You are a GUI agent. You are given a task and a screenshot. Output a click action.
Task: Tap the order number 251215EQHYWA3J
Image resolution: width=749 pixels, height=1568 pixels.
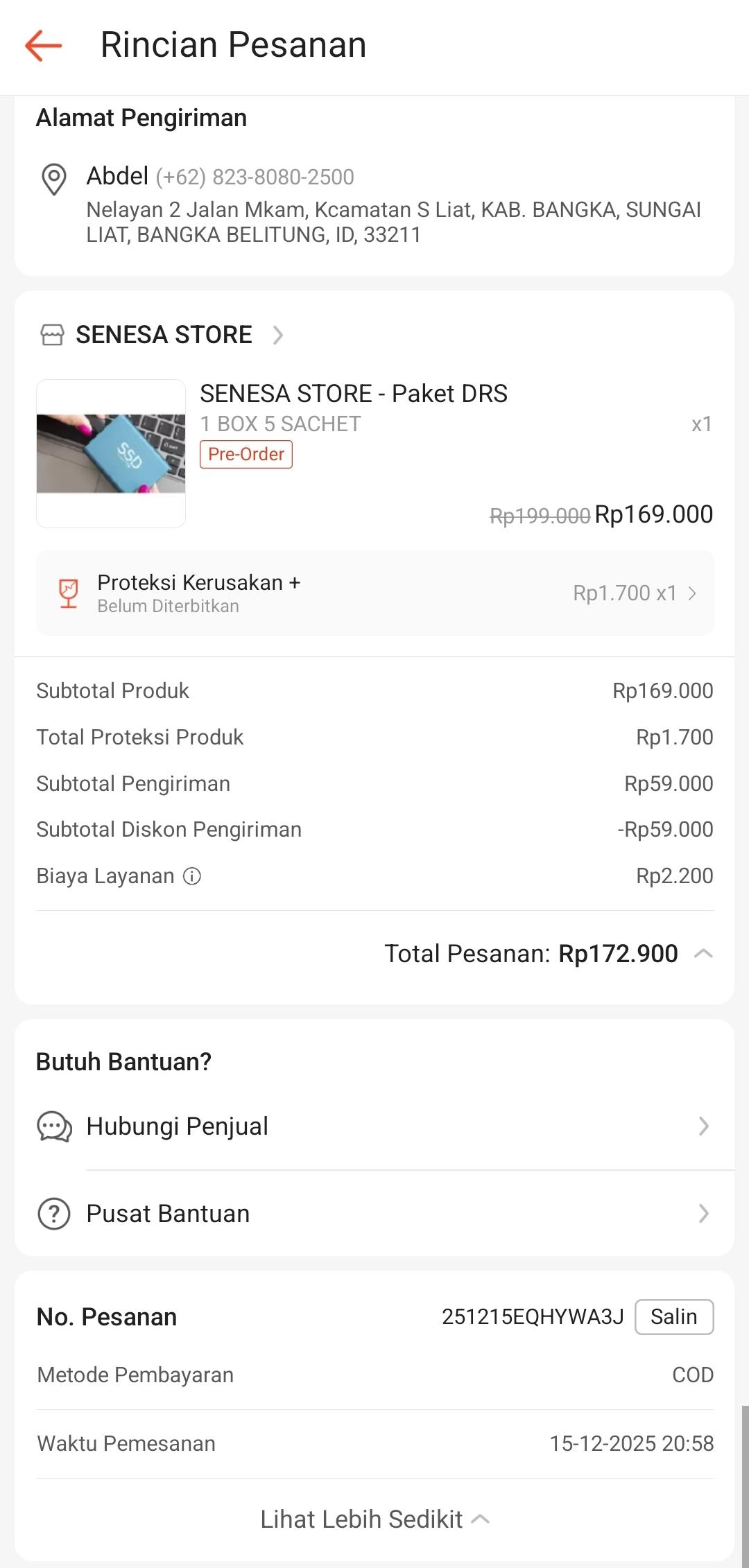tap(533, 1316)
